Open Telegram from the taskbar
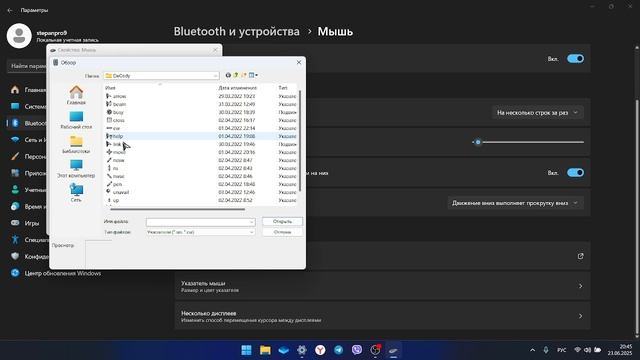Screen dimensions: 640x360 click(x=338, y=350)
